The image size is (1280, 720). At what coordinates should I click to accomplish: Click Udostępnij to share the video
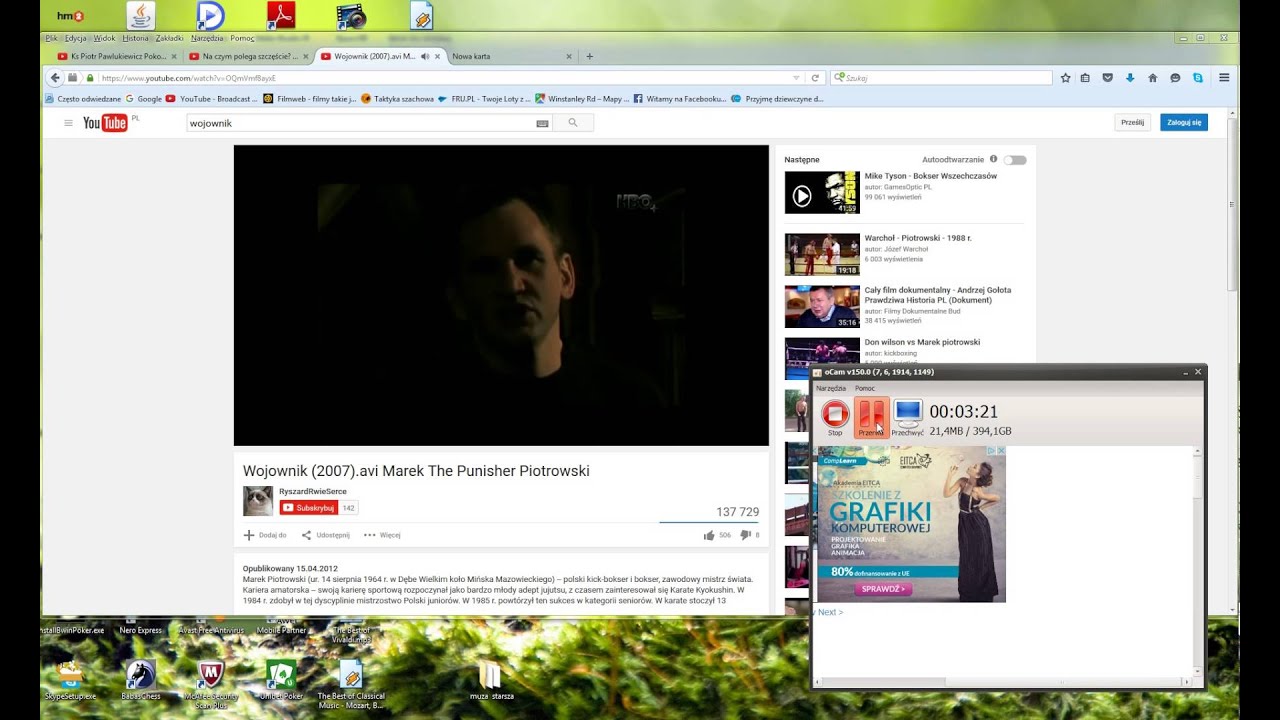[x=326, y=535]
